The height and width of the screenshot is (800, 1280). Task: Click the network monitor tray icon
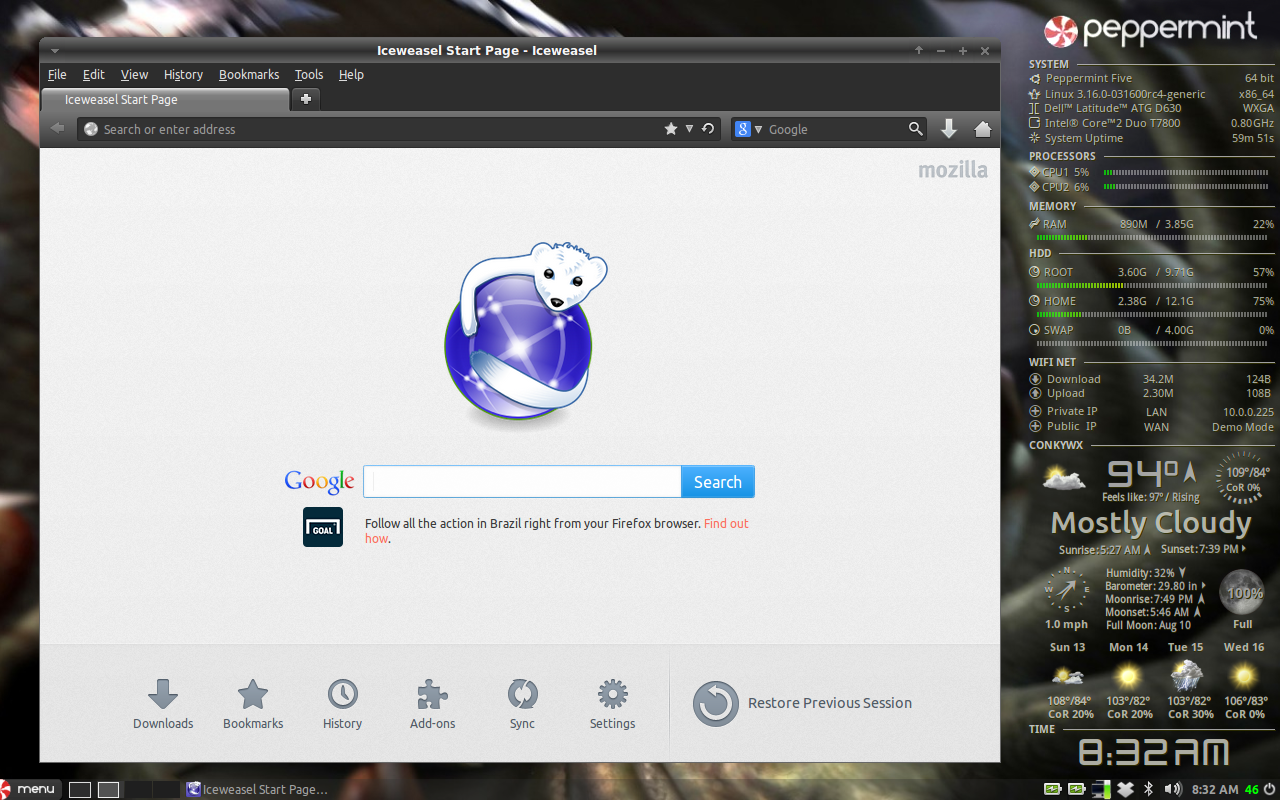[1101, 789]
